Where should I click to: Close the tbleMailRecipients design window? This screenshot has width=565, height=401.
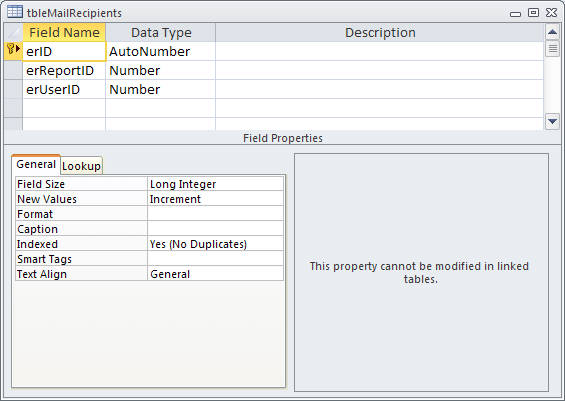(x=551, y=13)
